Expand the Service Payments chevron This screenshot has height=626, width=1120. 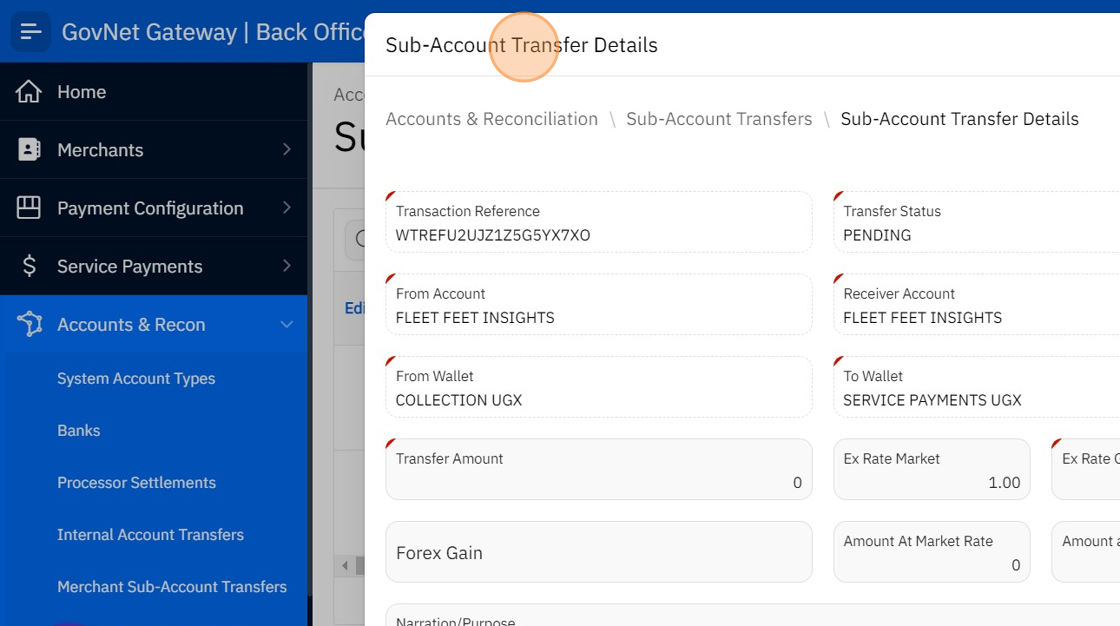point(286,266)
